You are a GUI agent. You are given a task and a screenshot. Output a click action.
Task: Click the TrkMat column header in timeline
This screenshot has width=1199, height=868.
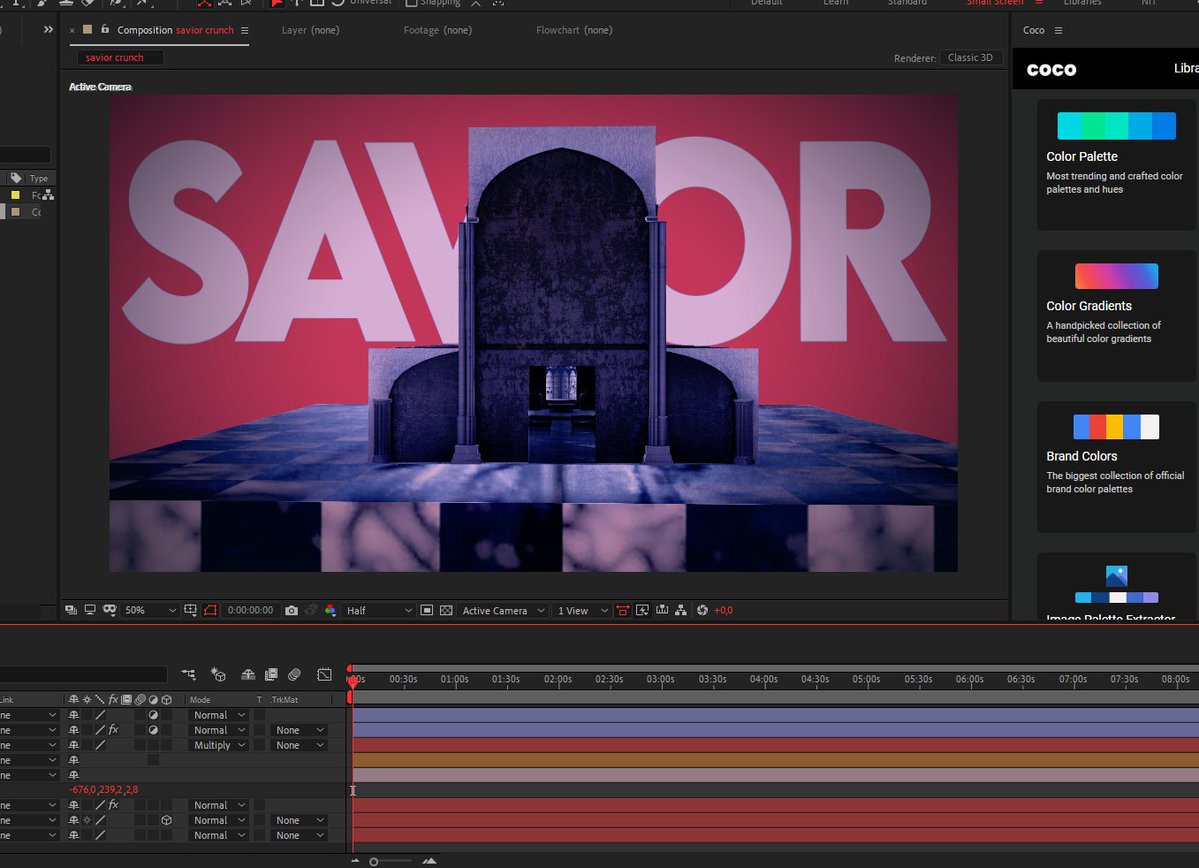284,699
